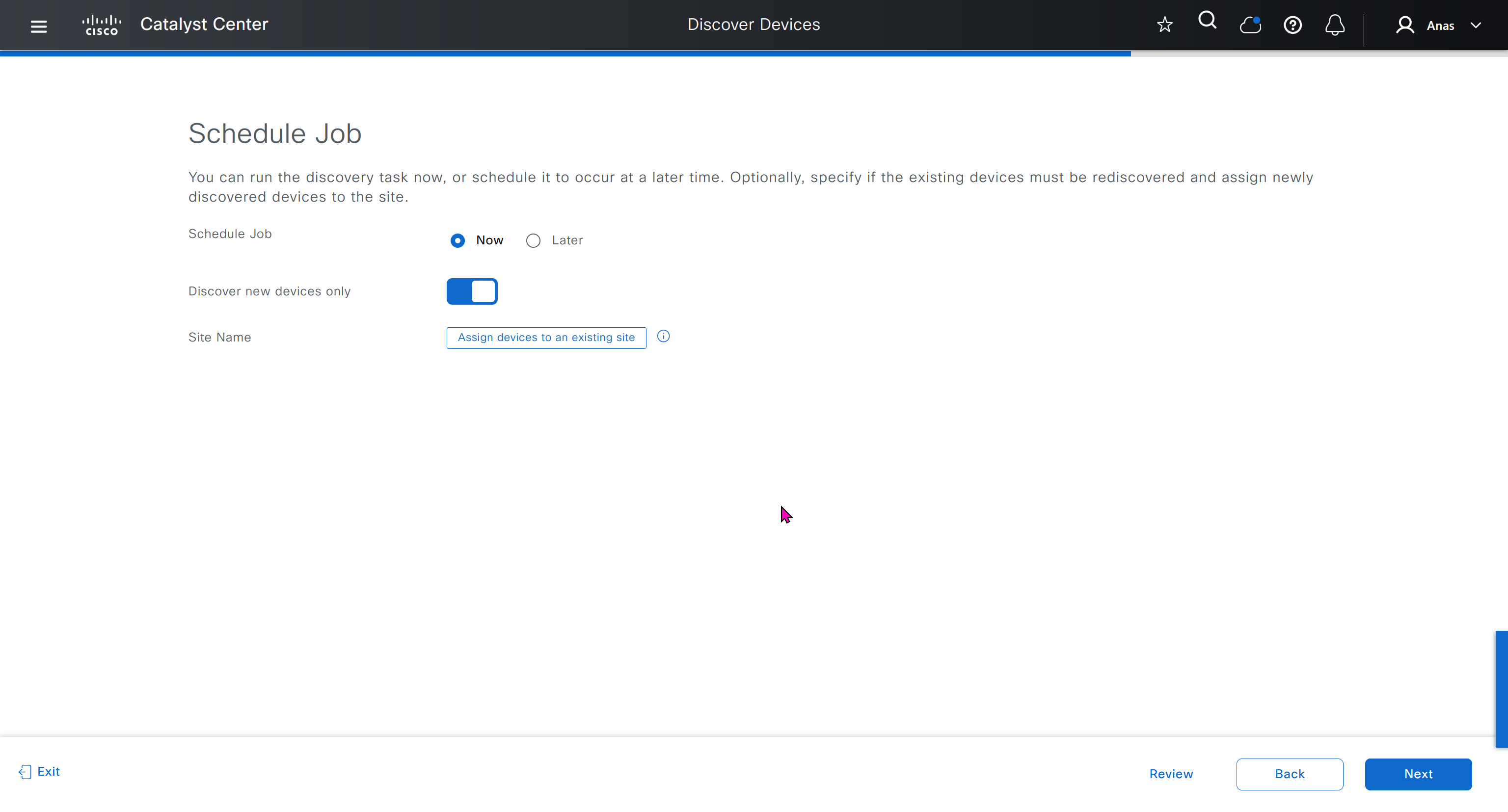Screen dimensions: 1508x812
Task: Open the global search icon
Action: coord(1207,21)
